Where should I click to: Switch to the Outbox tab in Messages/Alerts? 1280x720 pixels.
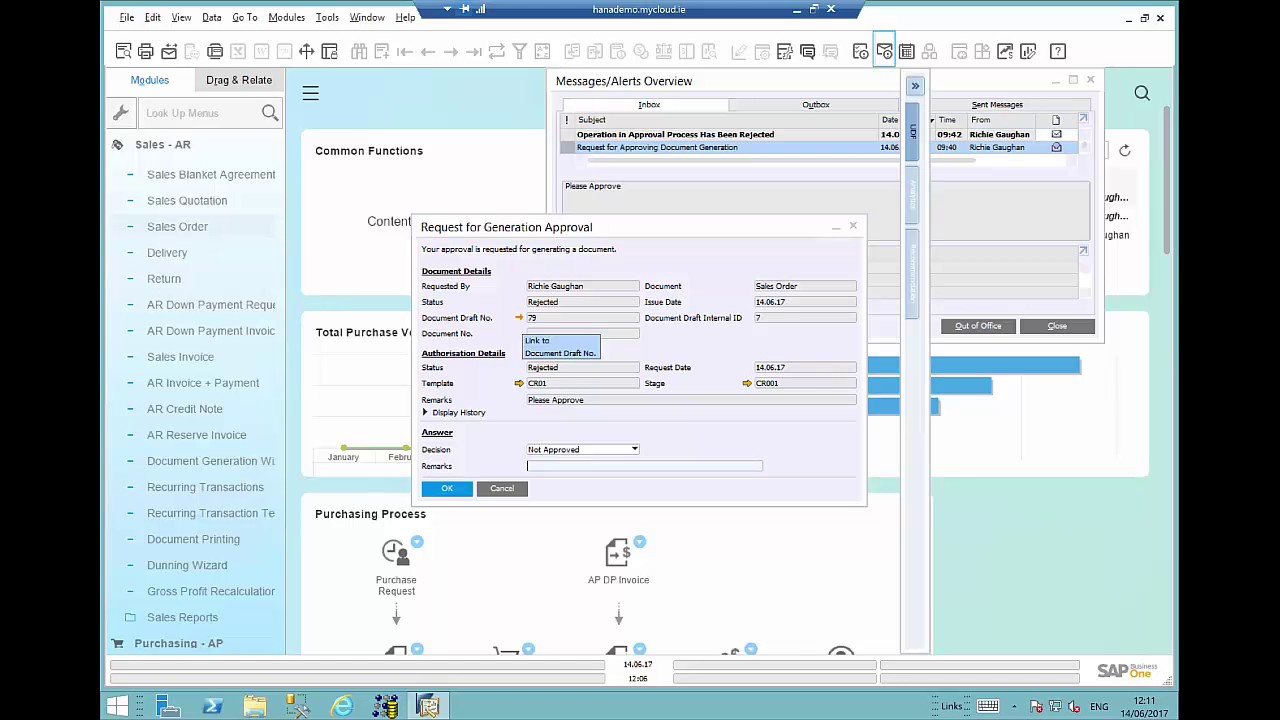point(815,104)
